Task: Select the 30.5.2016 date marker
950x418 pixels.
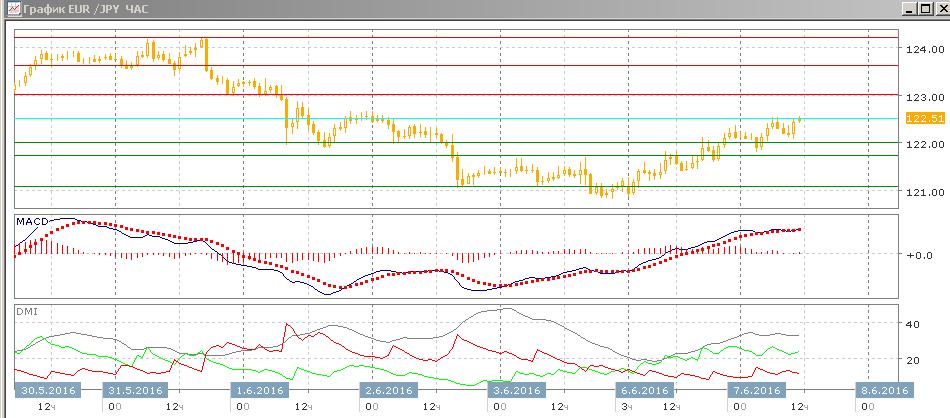Action: click(46, 390)
